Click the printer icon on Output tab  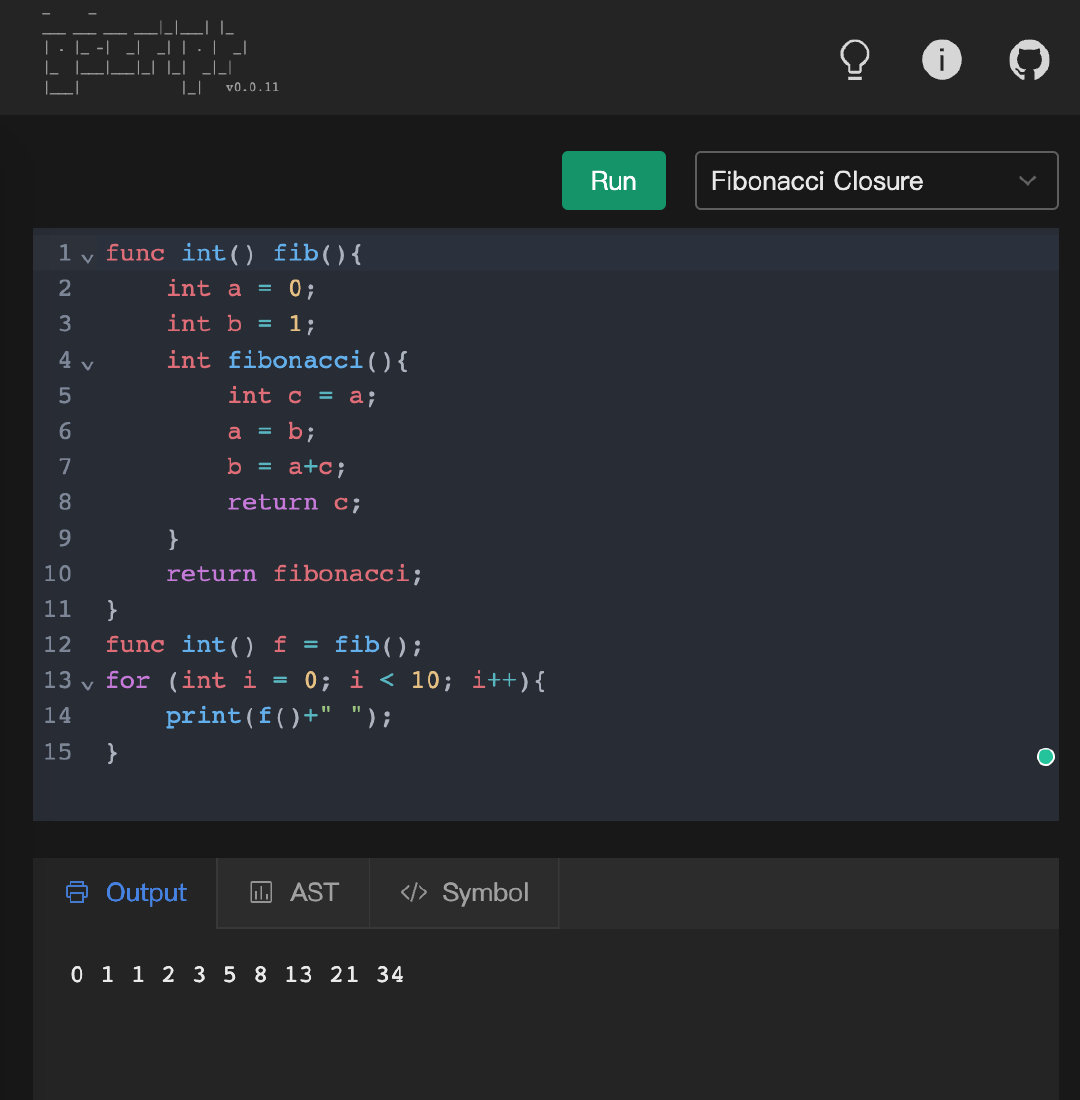point(77,892)
